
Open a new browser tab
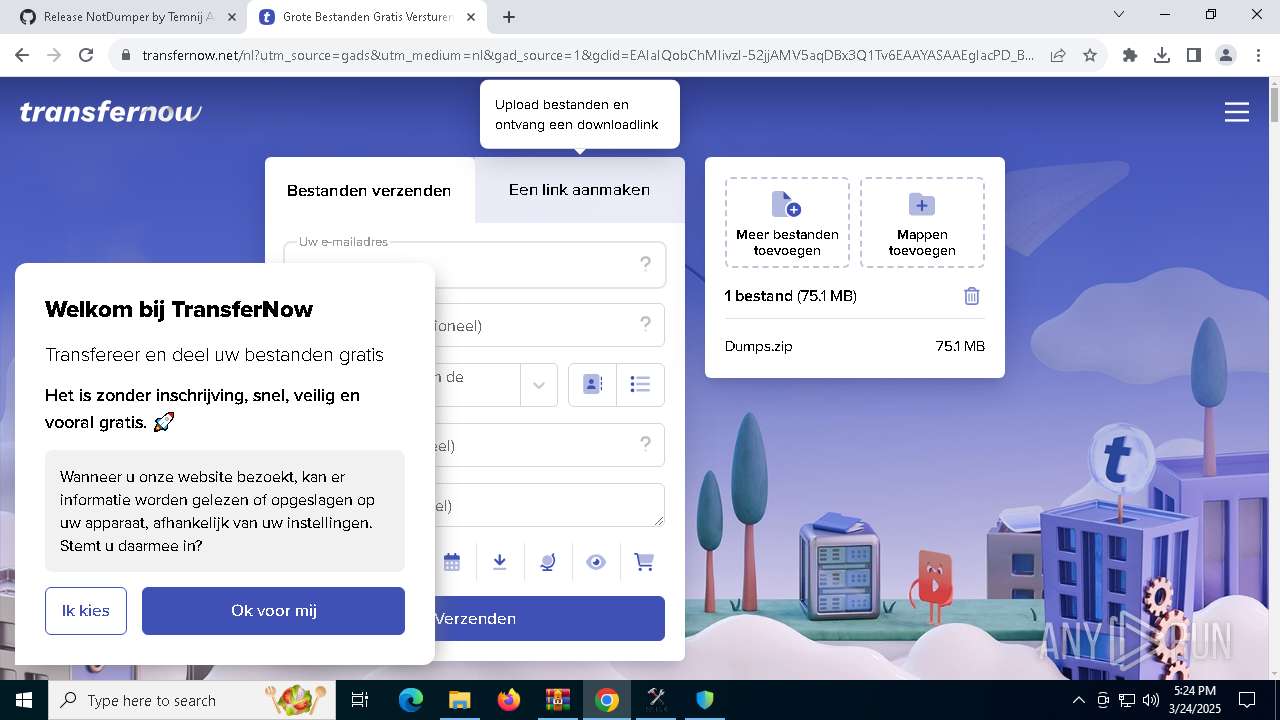tap(509, 17)
